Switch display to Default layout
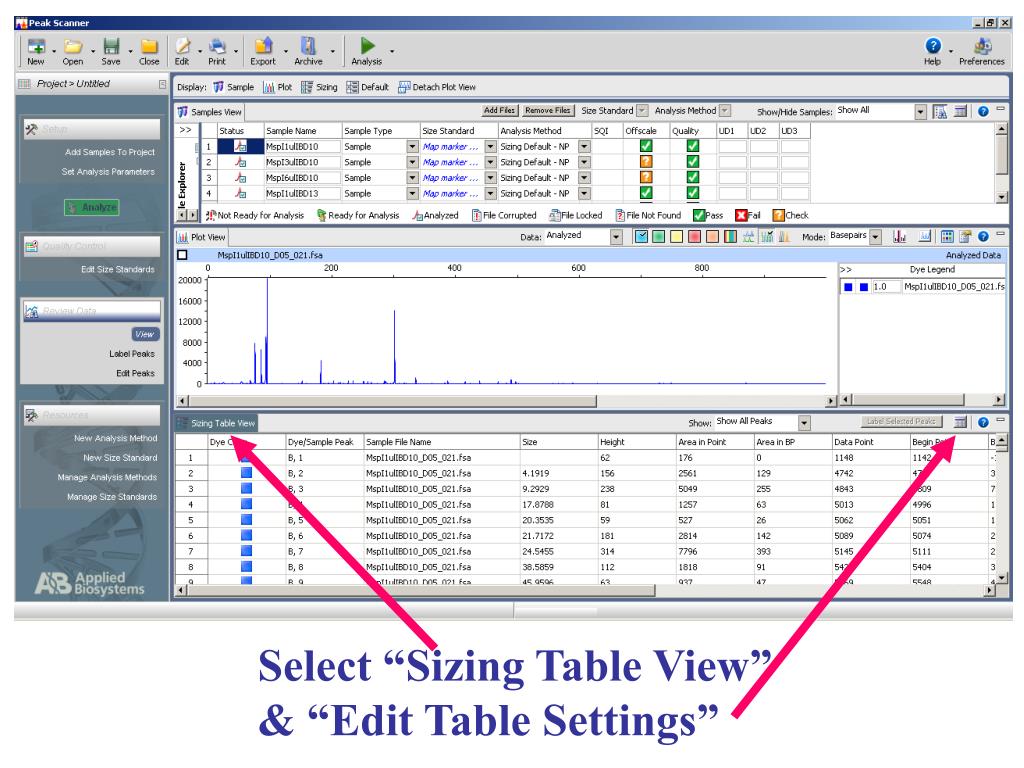The height and width of the screenshot is (768, 1024). click(x=367, y=87)
